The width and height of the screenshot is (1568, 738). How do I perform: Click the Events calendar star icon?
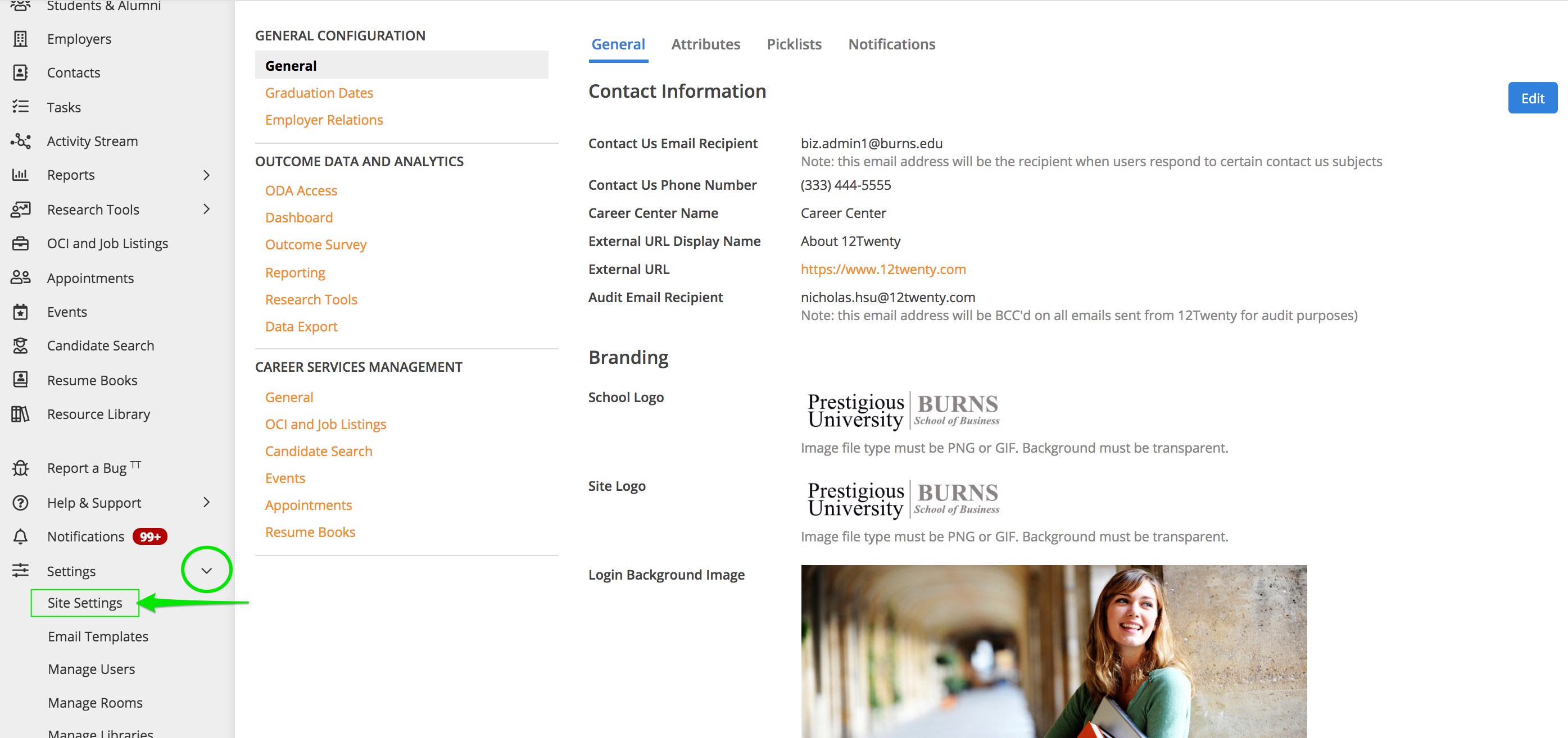20,312
